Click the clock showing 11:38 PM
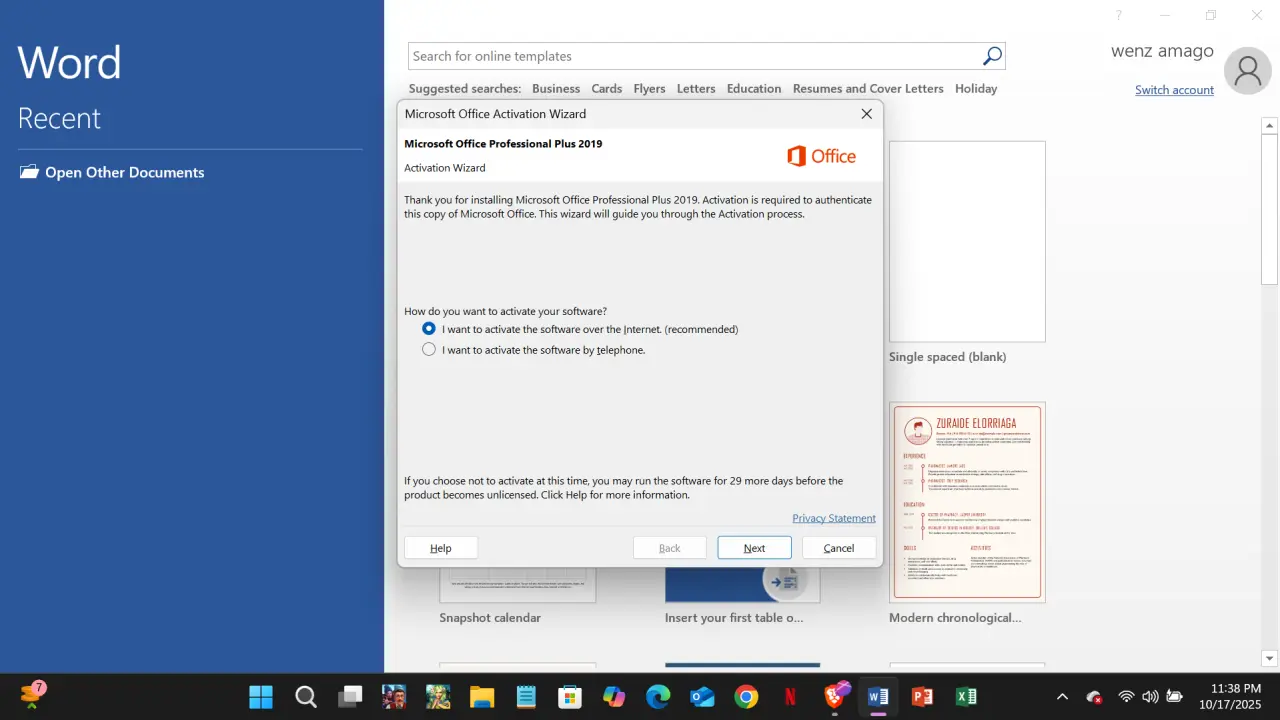The width and height of the screenshot is (1280, 720). click(x=1235, y=688)
